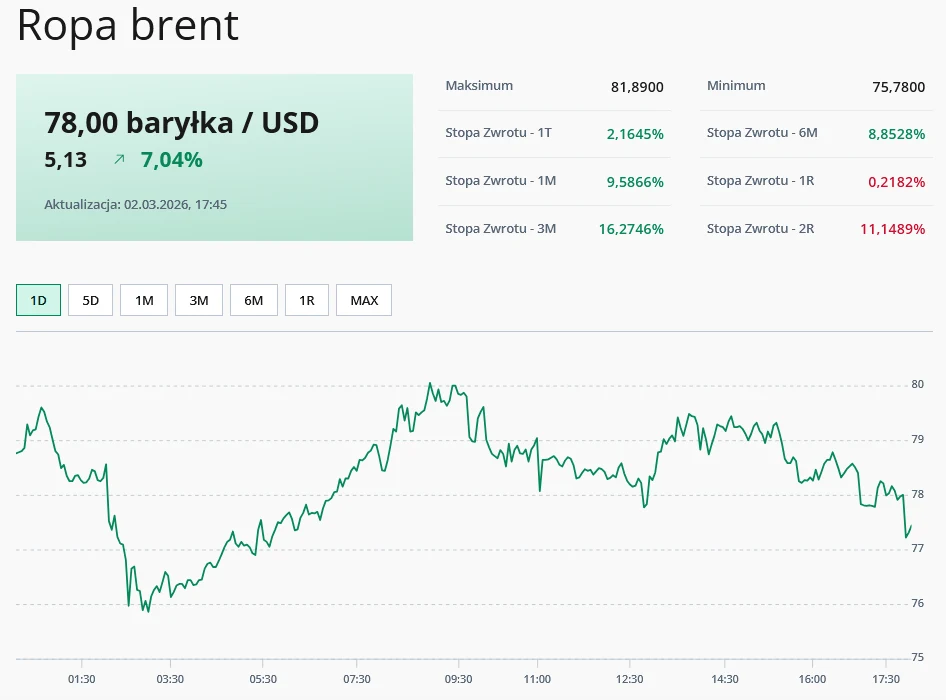946x700 pixels.
Task: Click the 78,00 baryłka / USD price
Action: [181, 122]
